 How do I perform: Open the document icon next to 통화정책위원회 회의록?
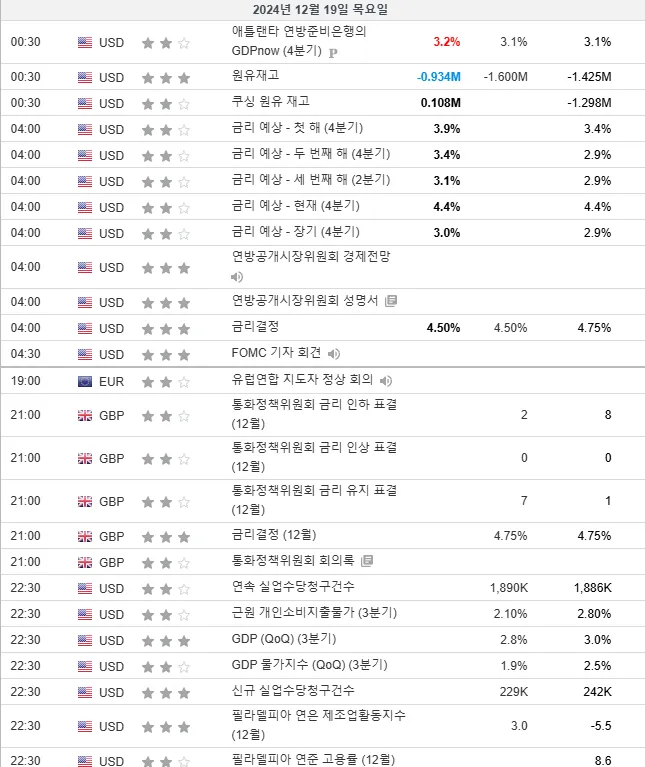(x=367, y=561)
